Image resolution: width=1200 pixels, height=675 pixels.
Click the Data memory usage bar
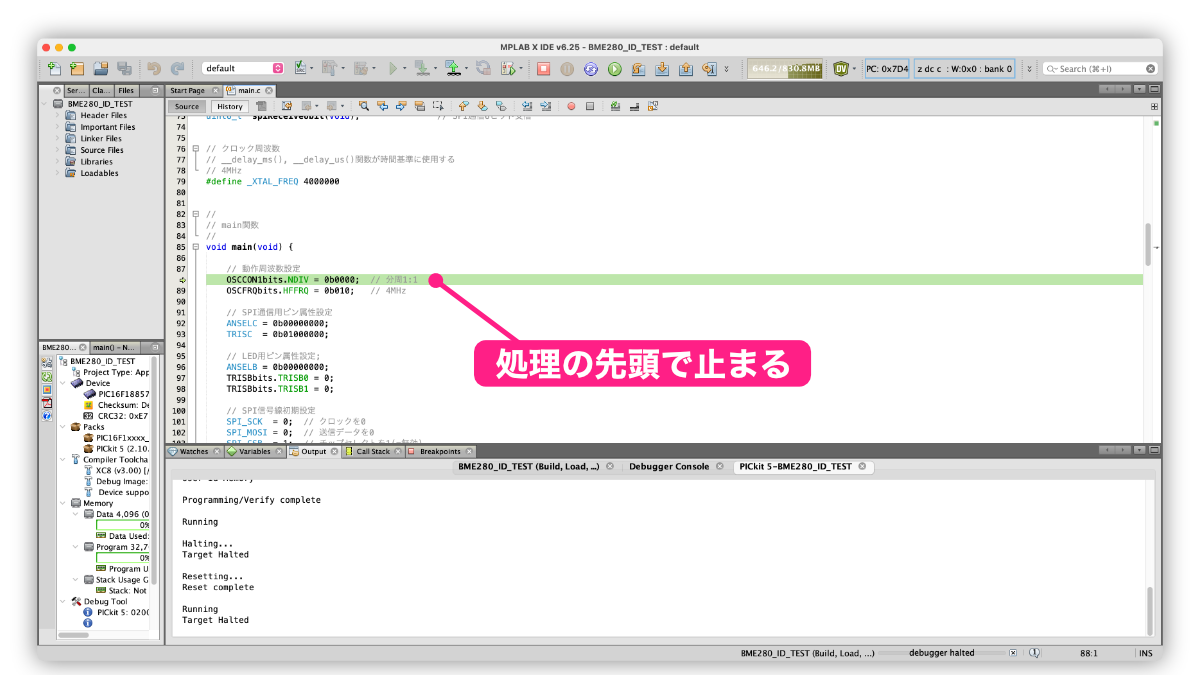click(123, 524)
